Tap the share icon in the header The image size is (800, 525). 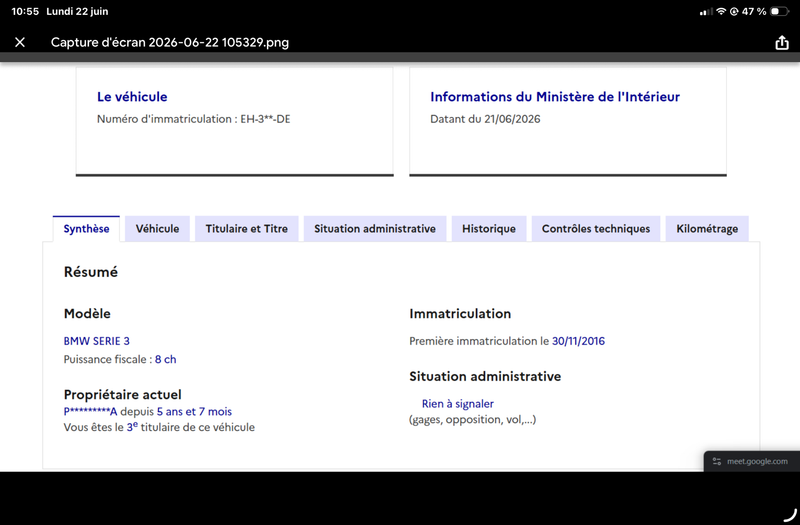pos(782,42)
